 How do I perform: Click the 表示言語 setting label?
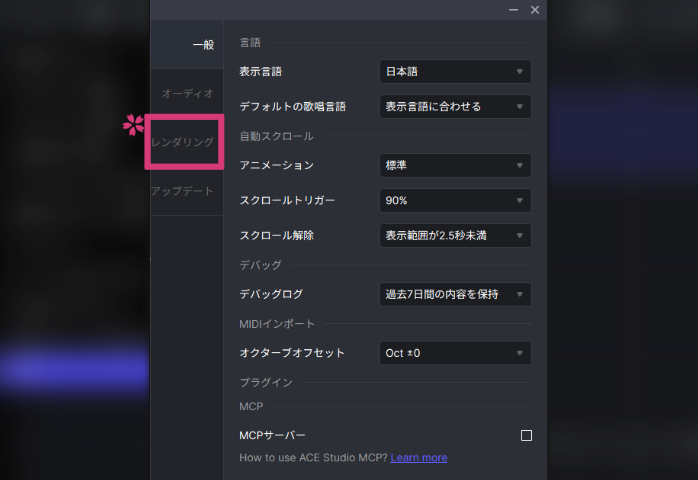tap(260, 72)
